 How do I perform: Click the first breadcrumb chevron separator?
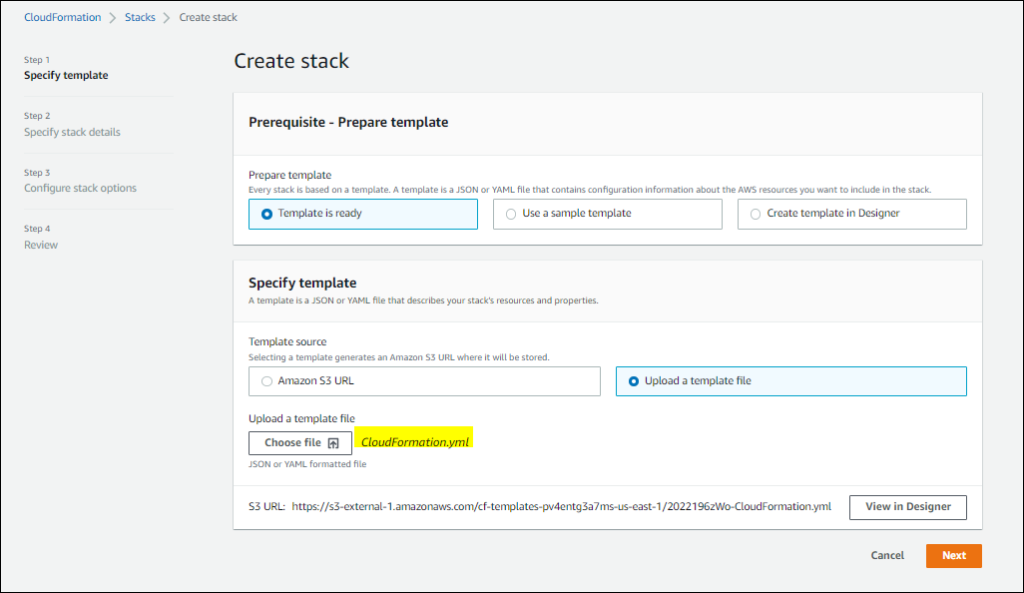pos(113,17)
